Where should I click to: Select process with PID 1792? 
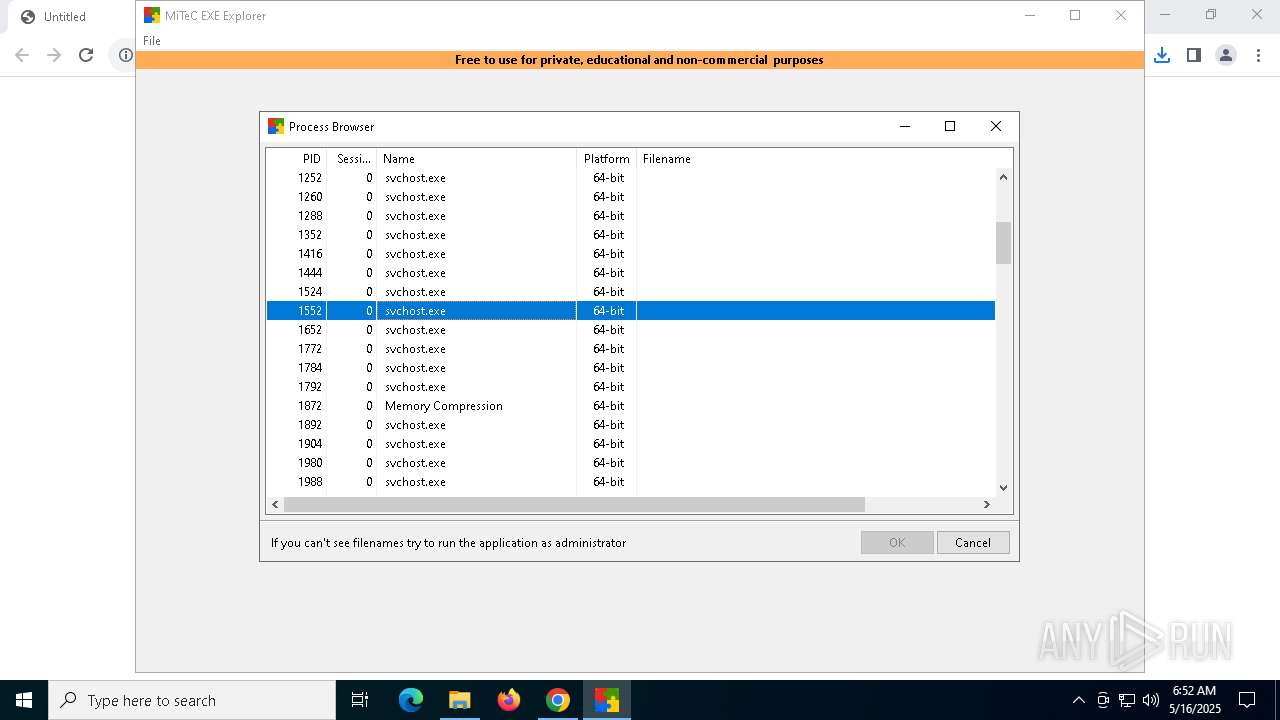pyautogui.click(x=631, y=387)
